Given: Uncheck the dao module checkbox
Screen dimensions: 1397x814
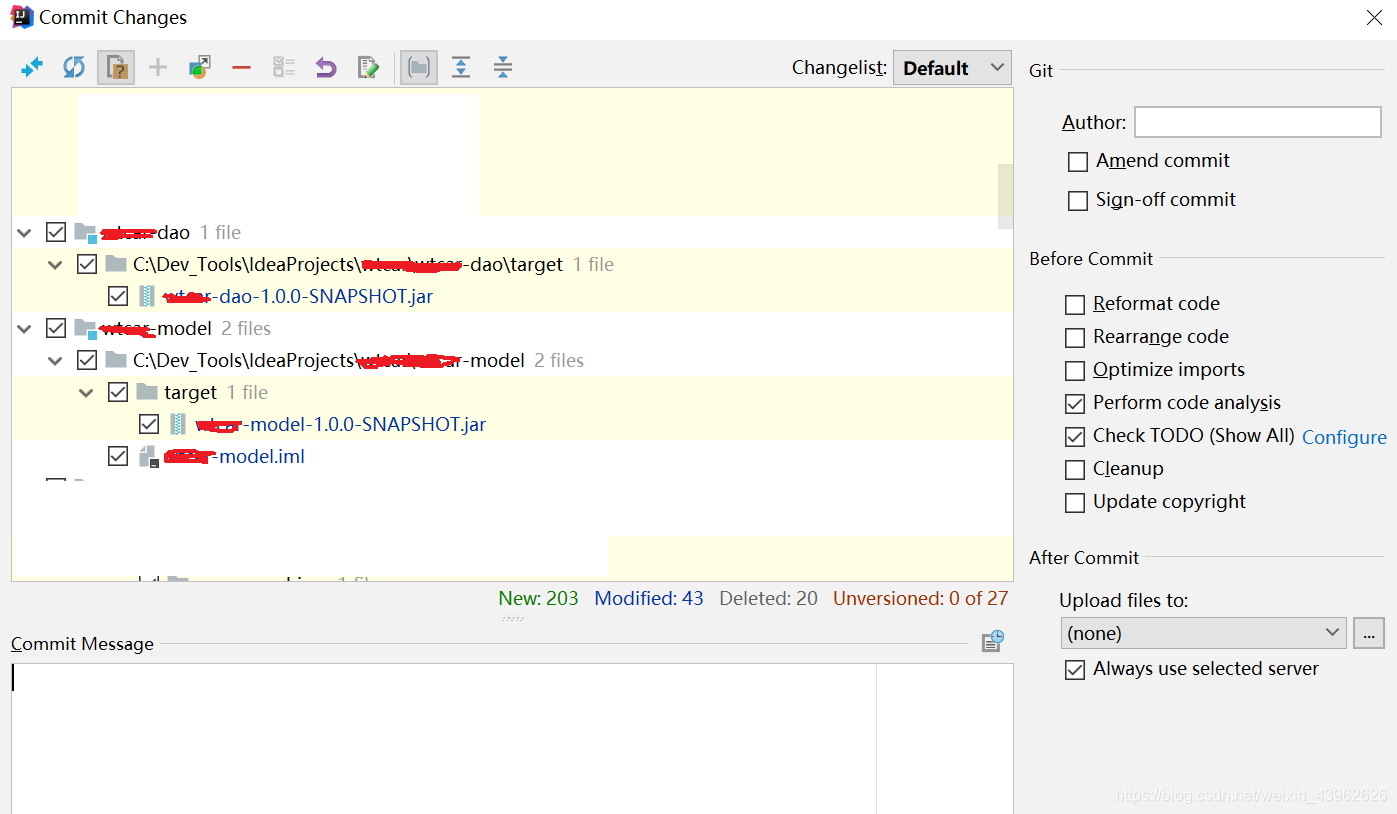Looking at the screenshot, I should (56, 232).
